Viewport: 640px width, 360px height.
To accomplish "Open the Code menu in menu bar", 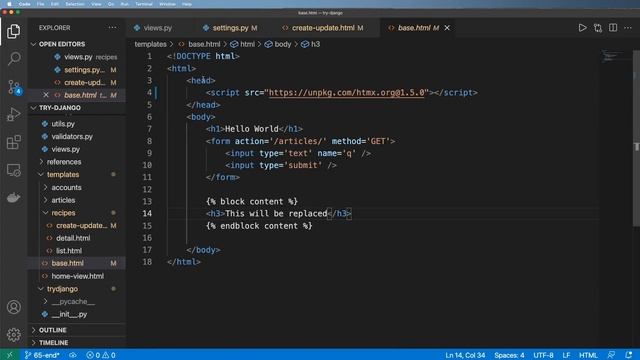I will pyautogui.click(x=24, y=4).
